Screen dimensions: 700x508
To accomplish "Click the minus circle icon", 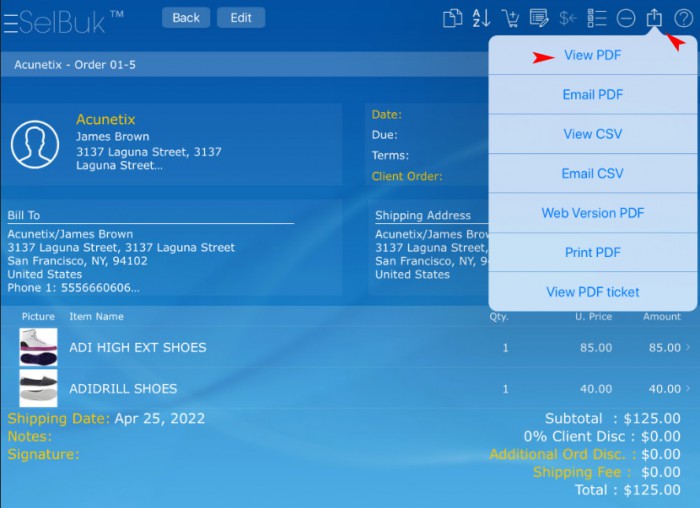I will click(x=626, y=18).
